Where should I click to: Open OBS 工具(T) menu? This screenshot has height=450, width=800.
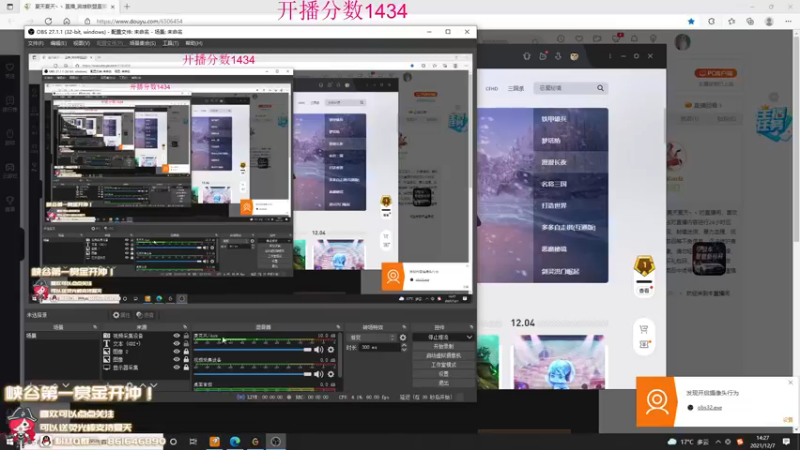[170, 43]
